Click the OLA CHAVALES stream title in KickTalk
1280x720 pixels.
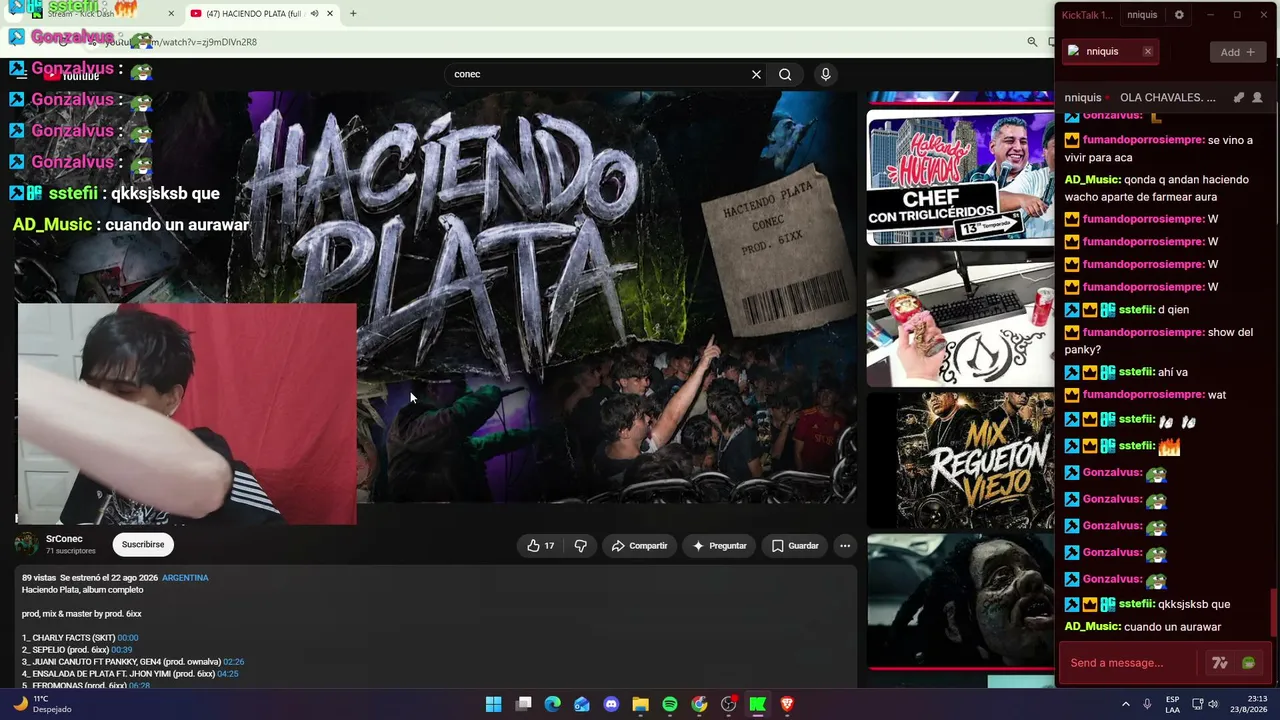pyautogui.click(x=1168, y=98)
